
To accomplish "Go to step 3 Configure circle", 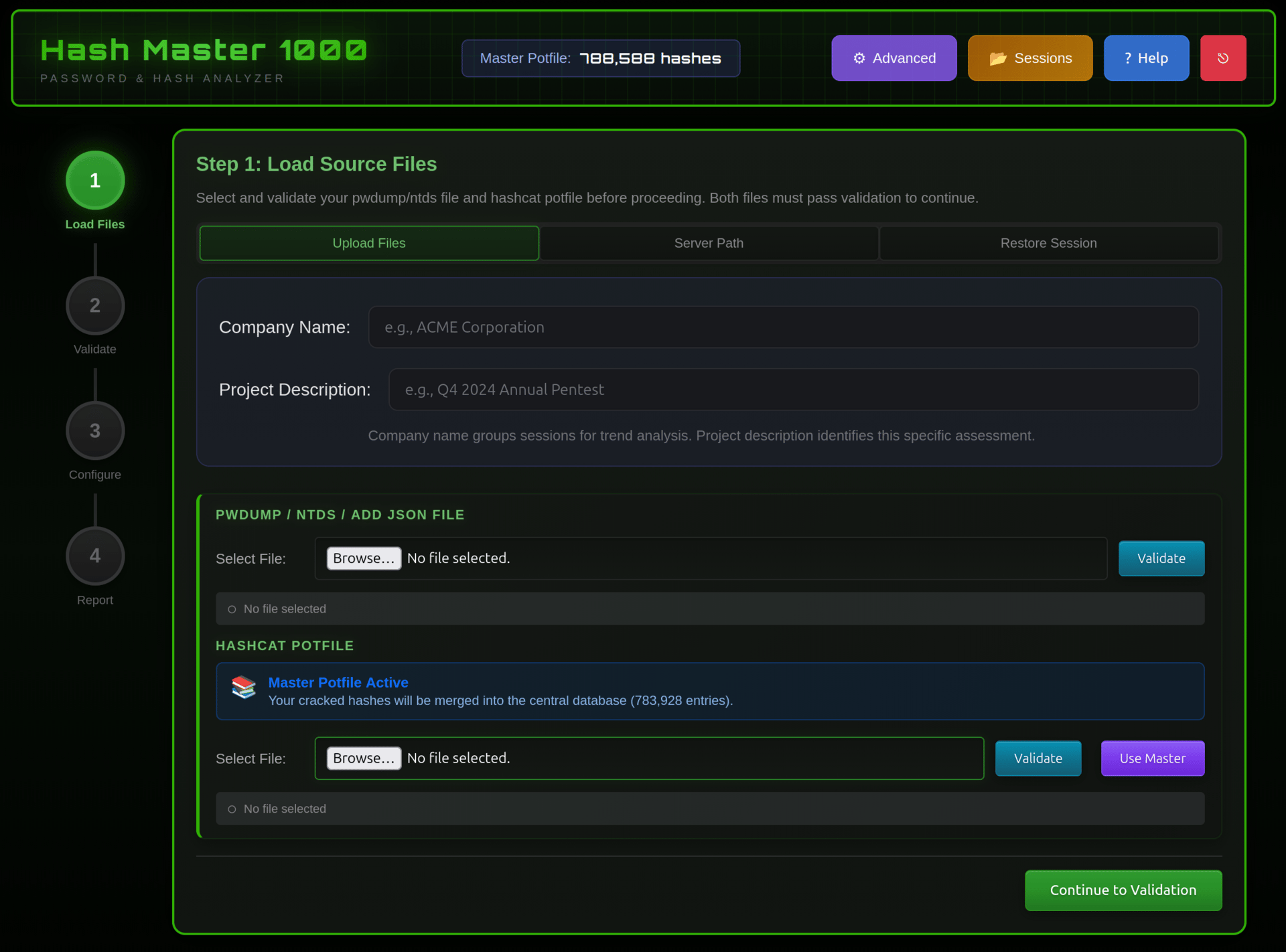I will 95,430.
